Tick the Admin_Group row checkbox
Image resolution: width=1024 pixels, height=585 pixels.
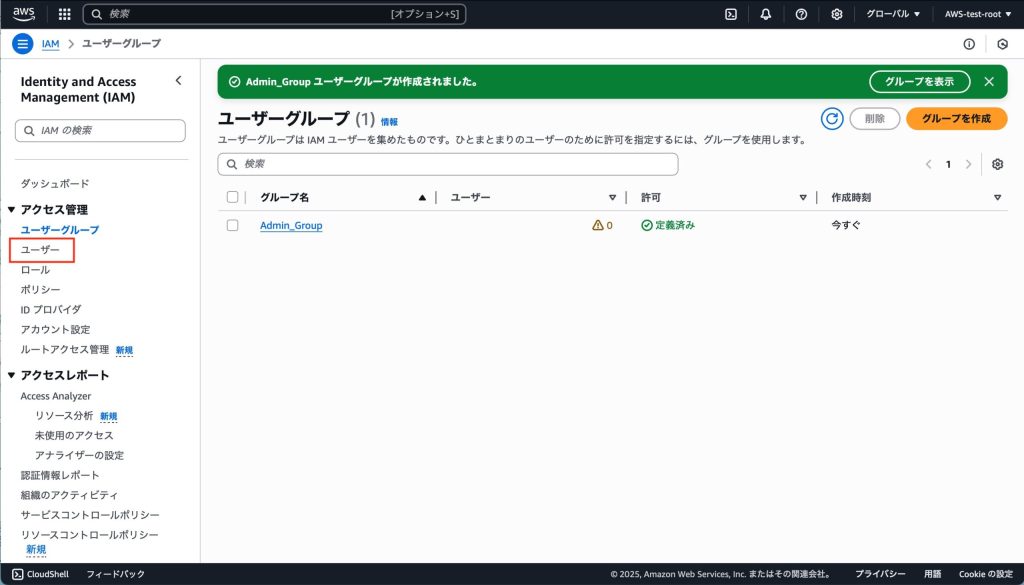pos(232,225)
